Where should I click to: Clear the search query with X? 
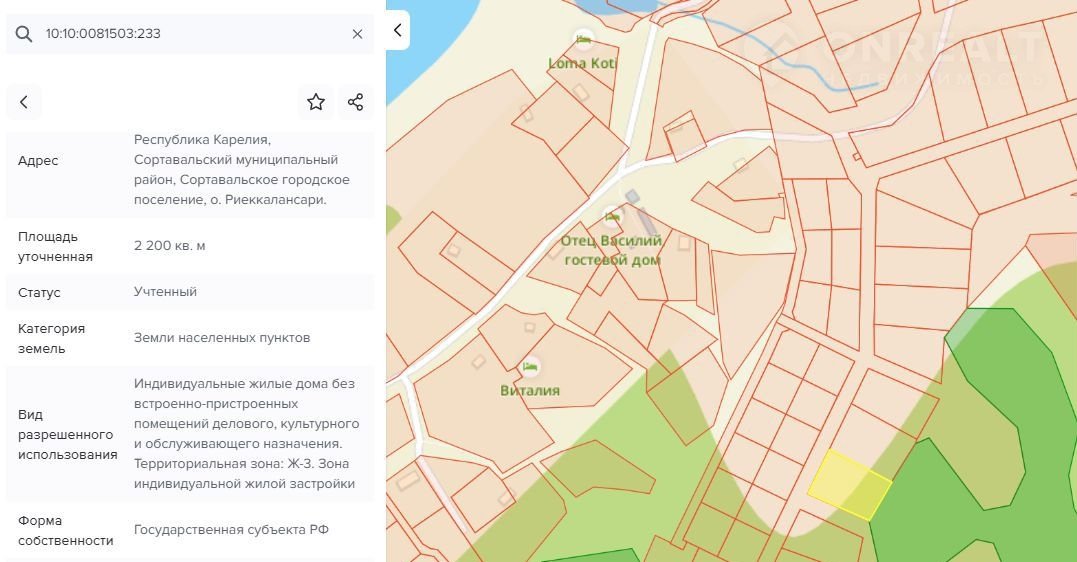357,34
